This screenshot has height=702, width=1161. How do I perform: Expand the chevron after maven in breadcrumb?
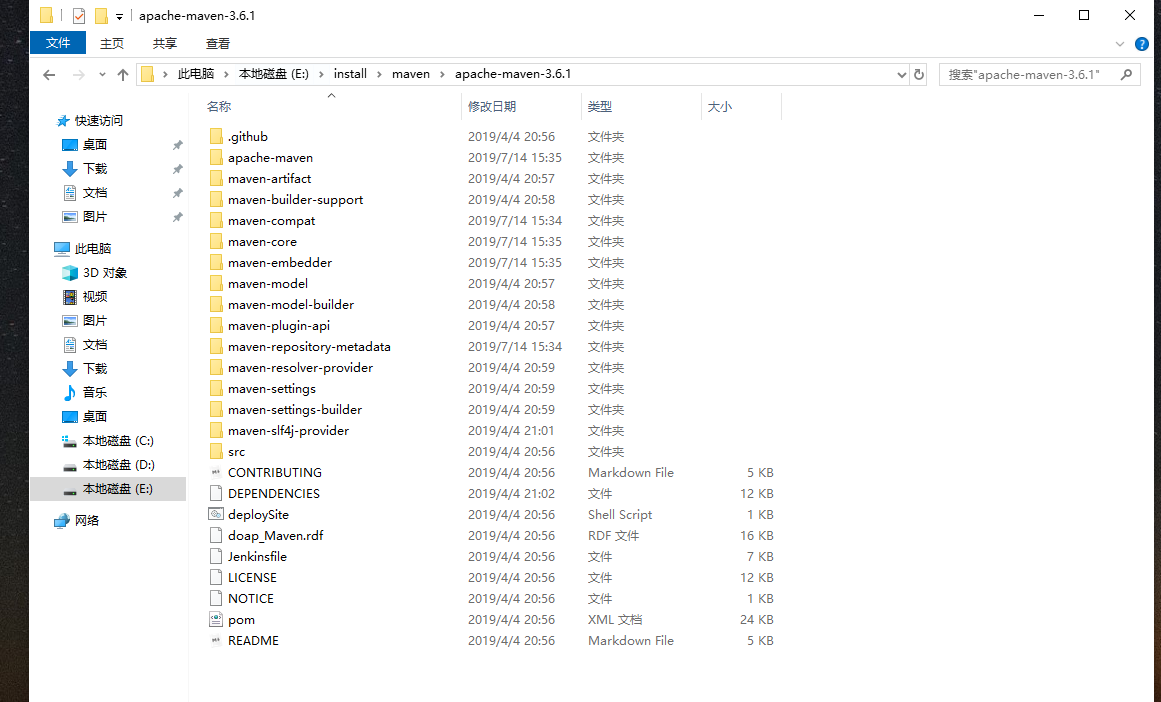442,74
